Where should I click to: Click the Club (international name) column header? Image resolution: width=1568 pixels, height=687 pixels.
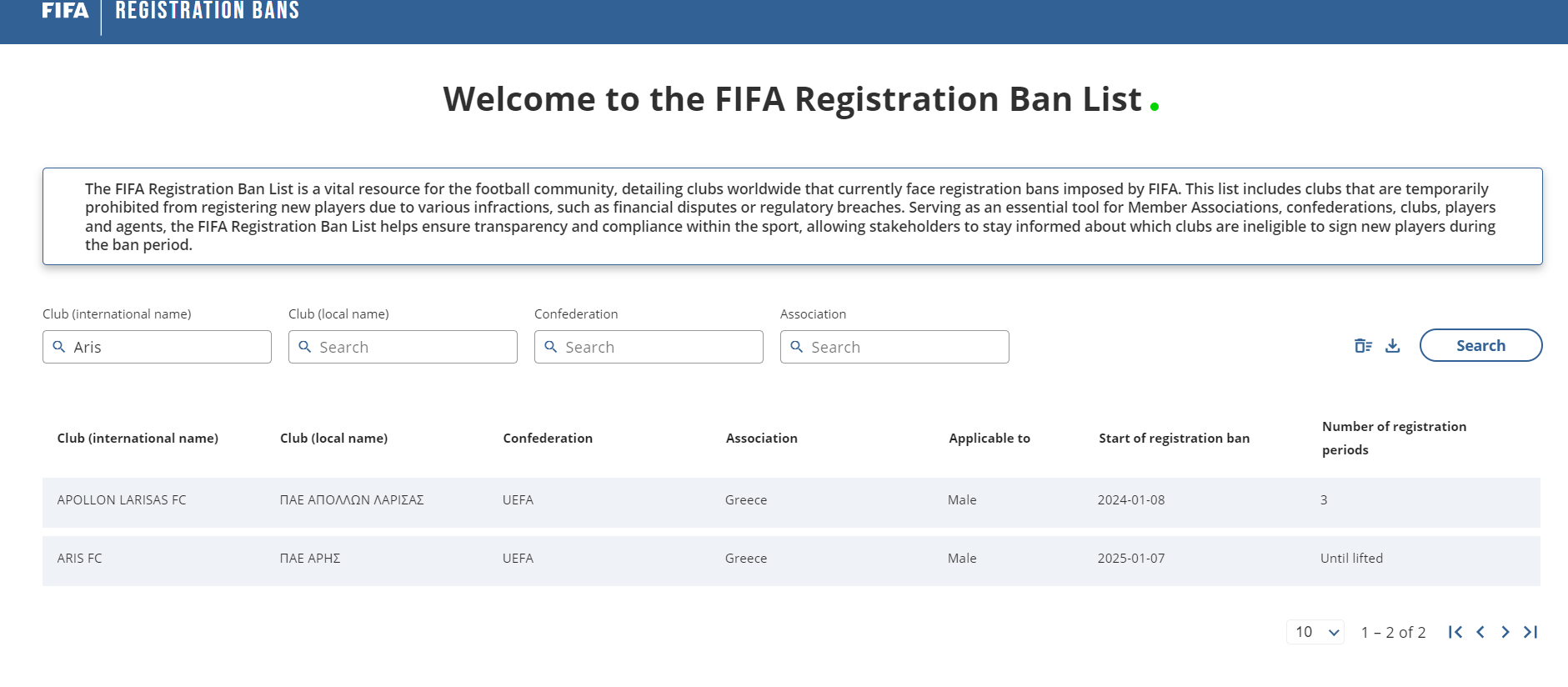[138, 439]
